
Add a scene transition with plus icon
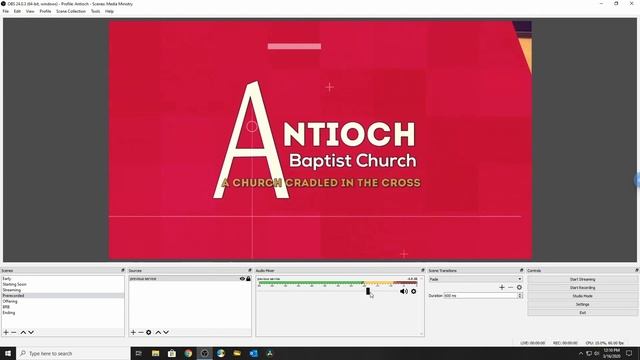502,287
